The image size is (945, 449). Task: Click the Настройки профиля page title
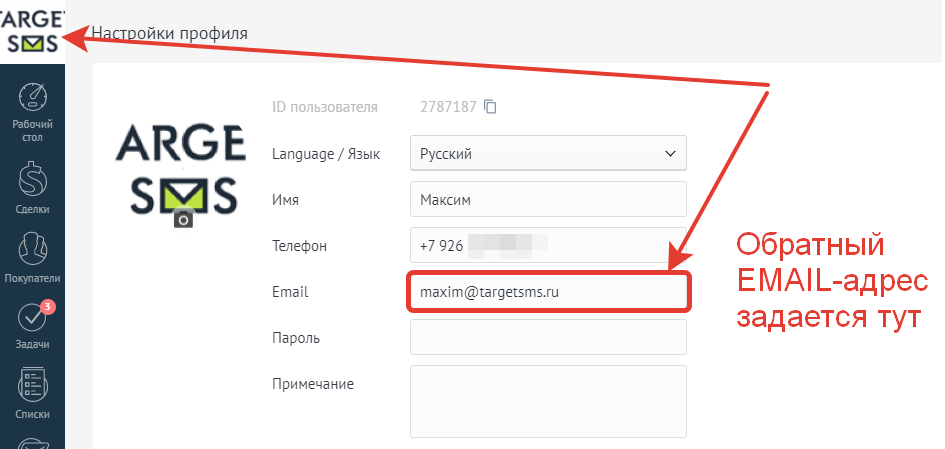tap(169, 33)
